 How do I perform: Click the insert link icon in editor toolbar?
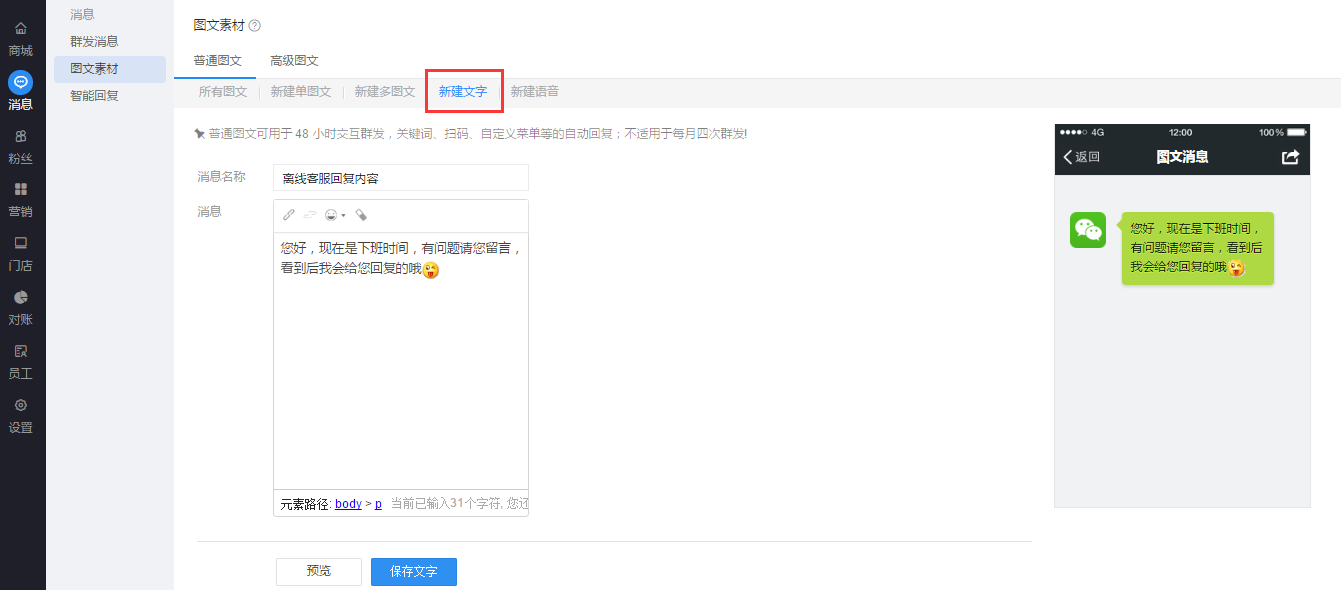[289, 215]
